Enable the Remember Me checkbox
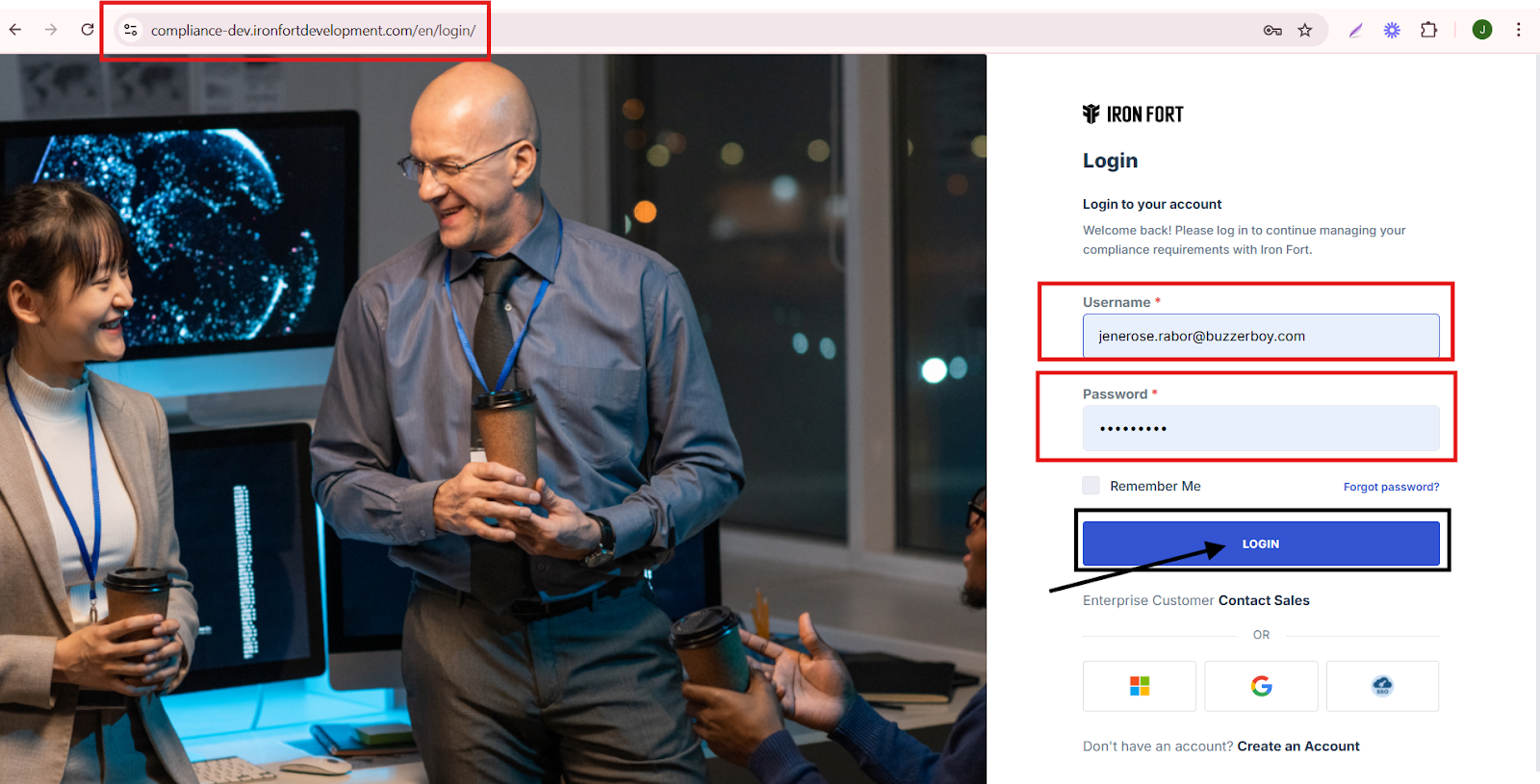 [x=1091, y=486]
